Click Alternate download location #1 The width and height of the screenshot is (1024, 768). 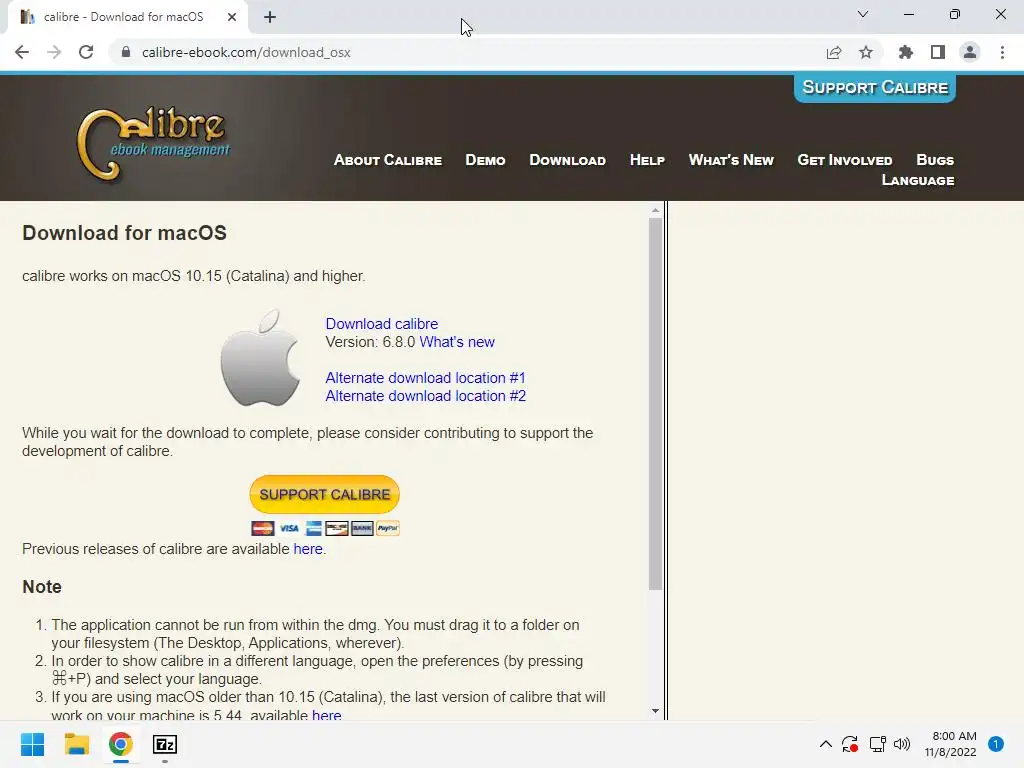click(x=425, y=378)
